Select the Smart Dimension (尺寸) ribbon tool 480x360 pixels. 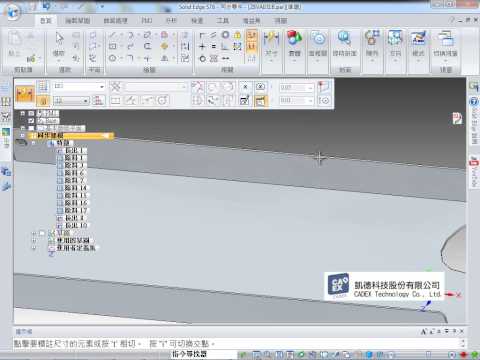pyautogui.click(x=271, y=43)
